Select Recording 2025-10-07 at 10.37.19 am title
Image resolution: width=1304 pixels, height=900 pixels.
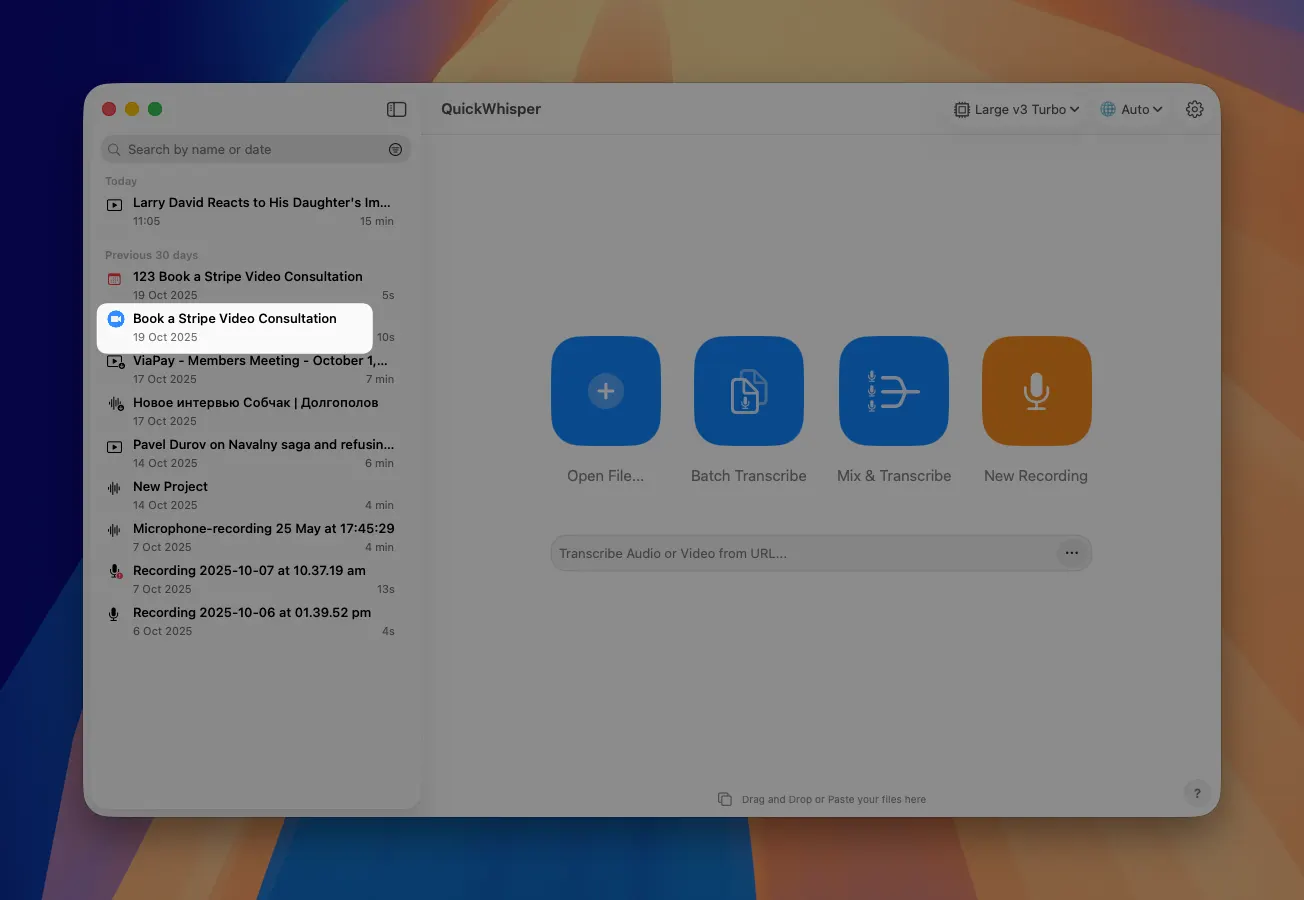coord(249,570)
